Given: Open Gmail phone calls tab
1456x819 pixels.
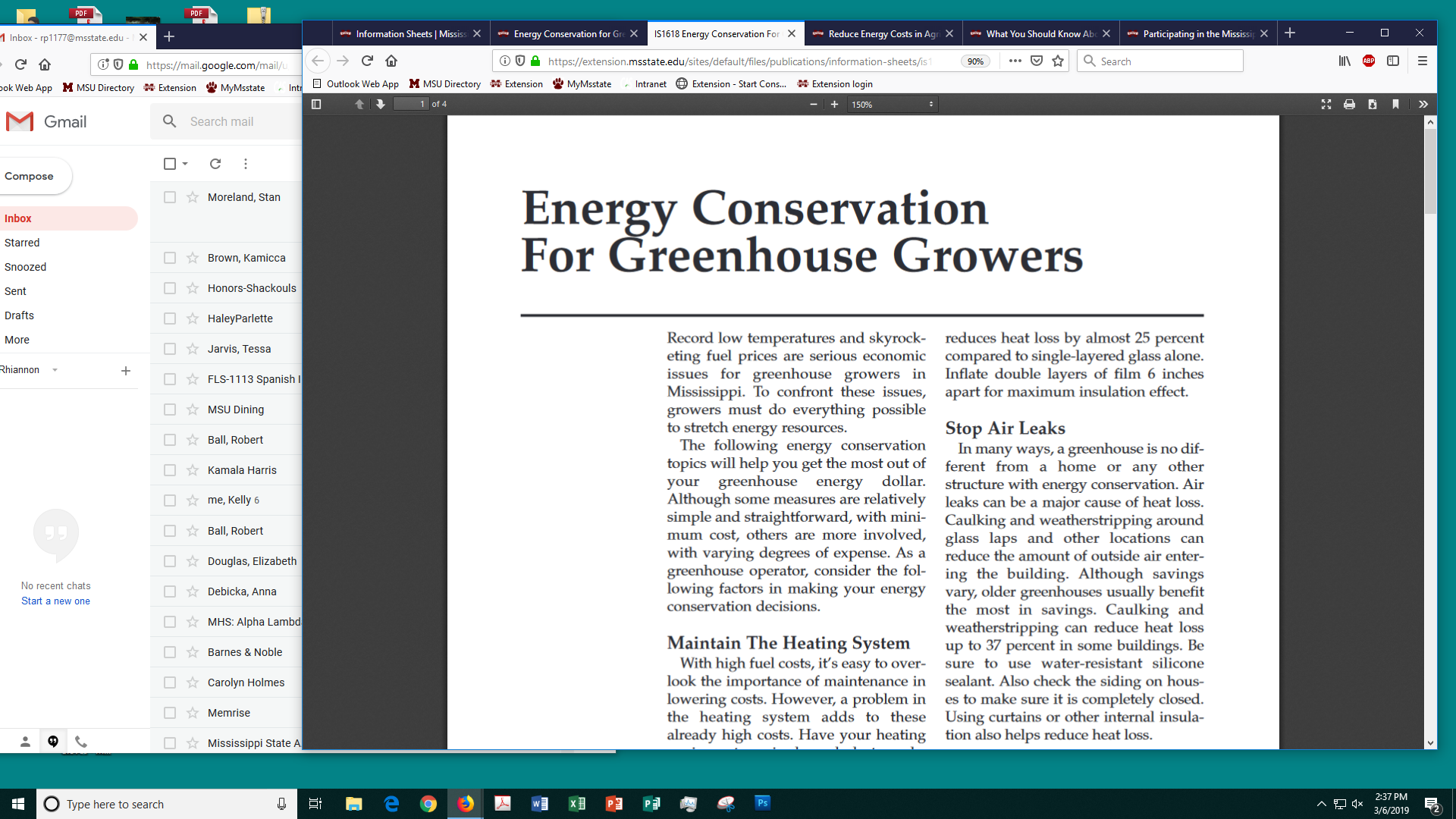Looking at the screenshot, I should [x=81, y=742].
